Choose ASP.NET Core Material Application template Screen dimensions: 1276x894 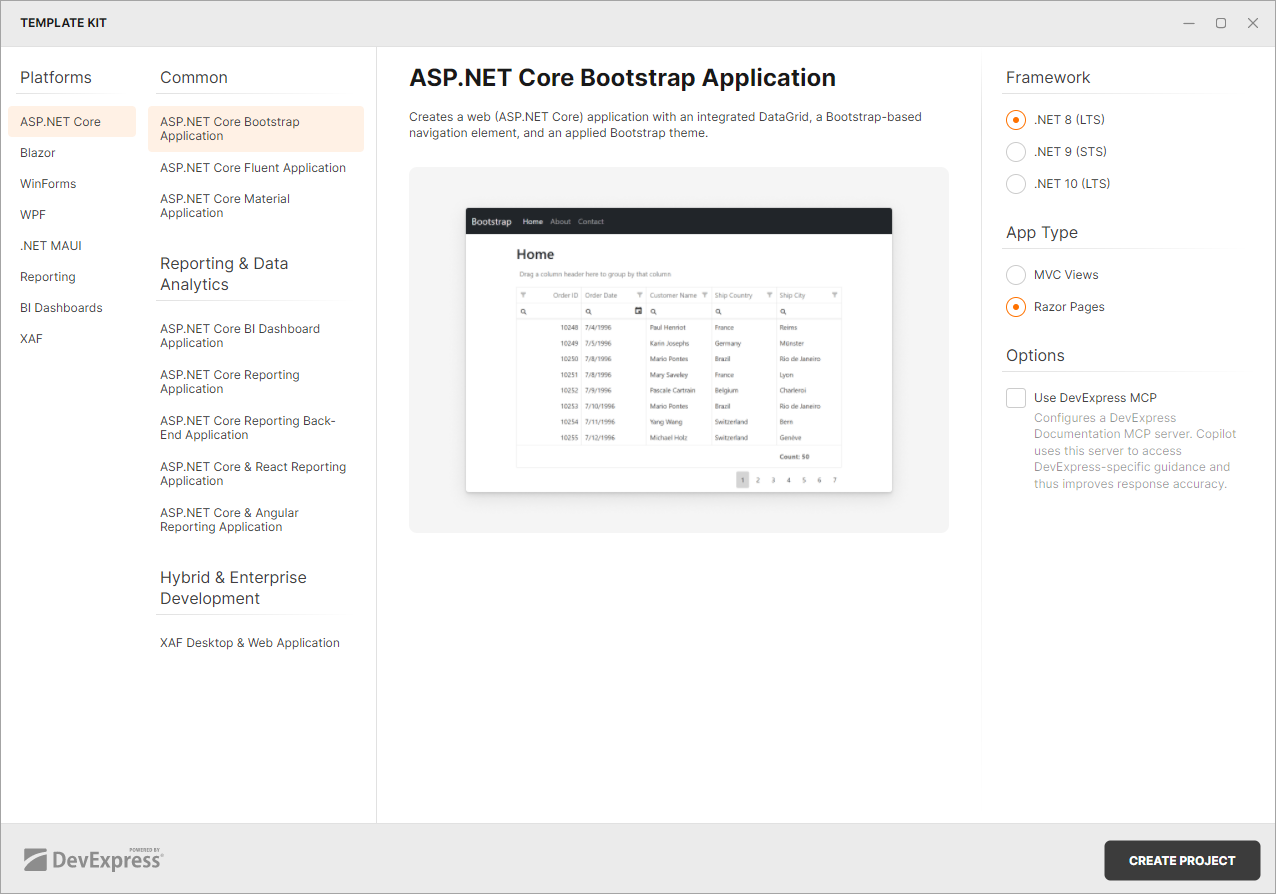225,206
